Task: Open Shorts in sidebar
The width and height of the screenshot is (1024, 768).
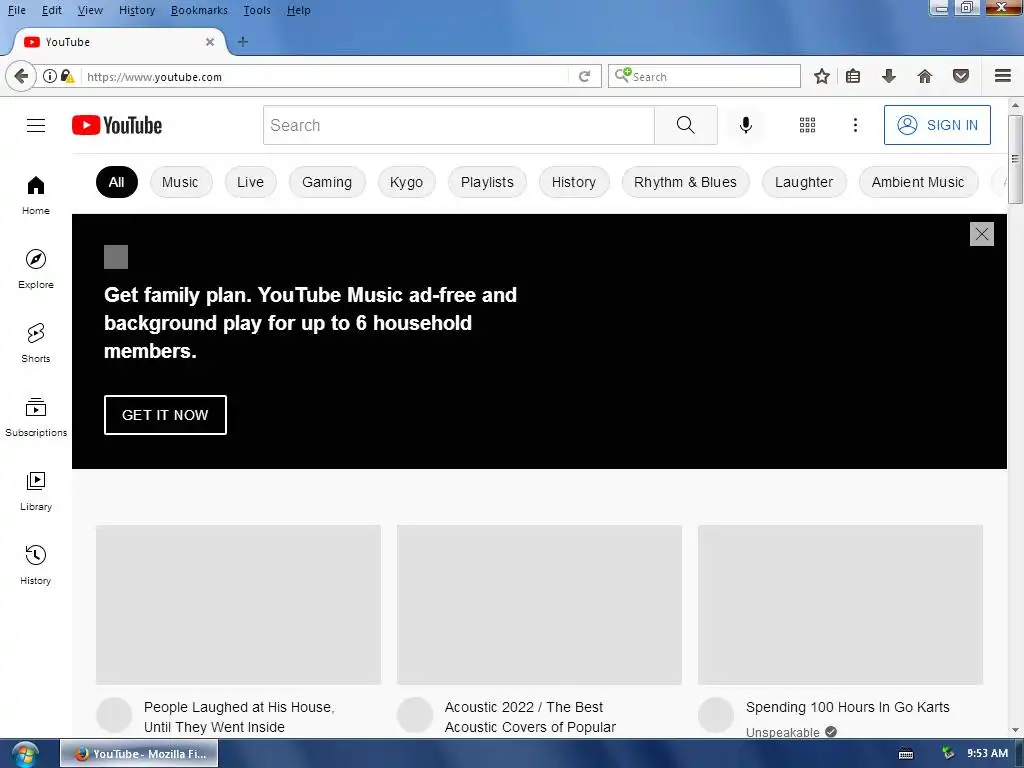Action: (36, 342)
